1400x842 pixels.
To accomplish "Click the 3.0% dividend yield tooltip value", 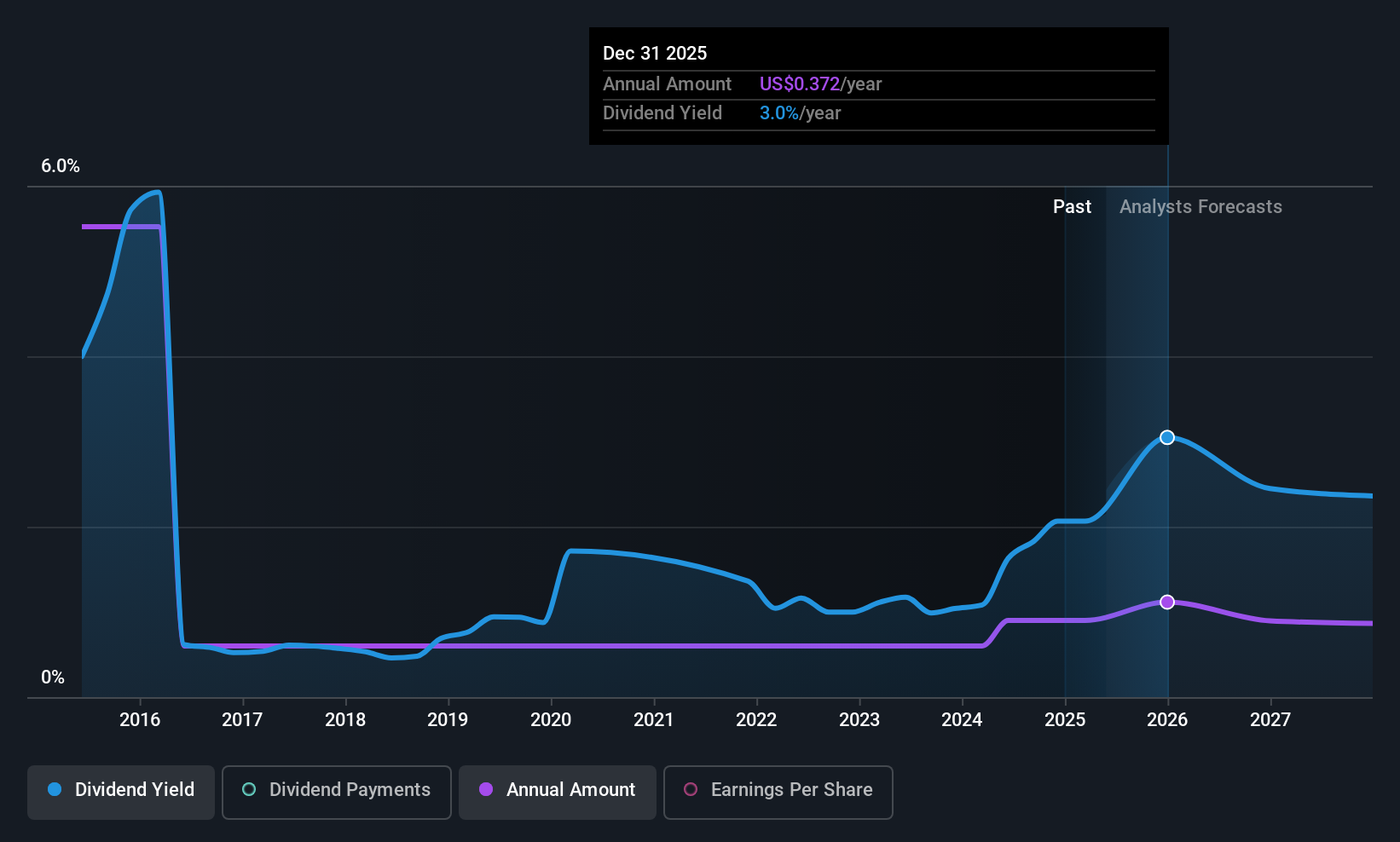I will [x=779, y=113].
